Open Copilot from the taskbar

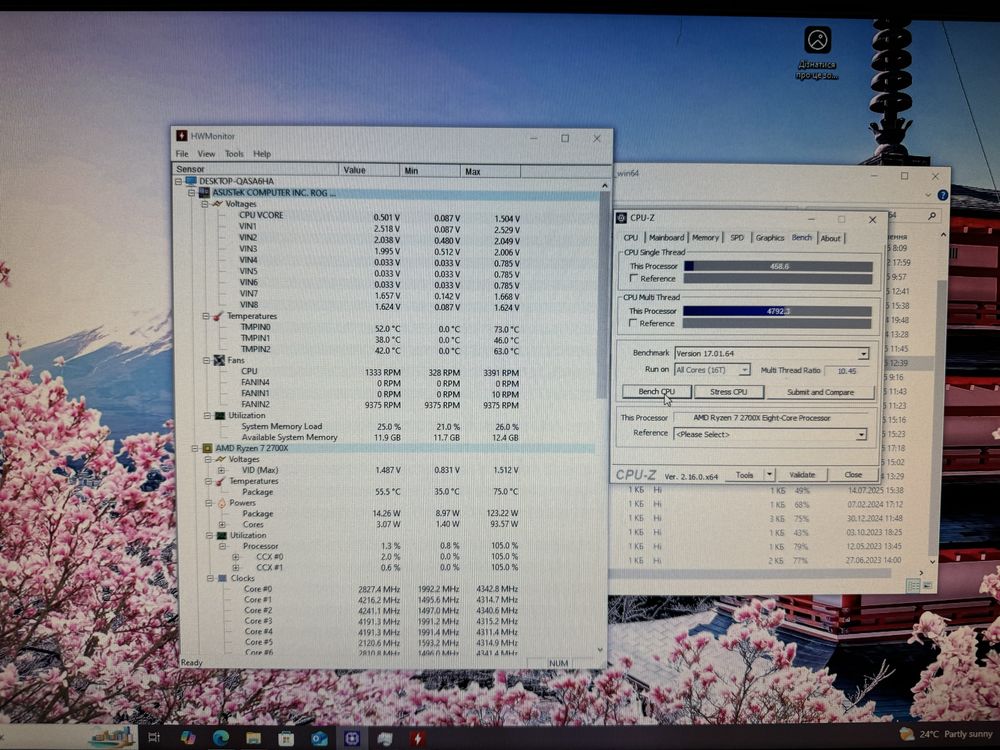188,738
